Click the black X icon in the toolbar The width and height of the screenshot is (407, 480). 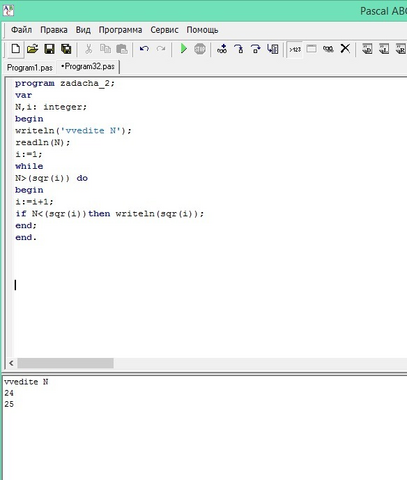coord(345,49)
